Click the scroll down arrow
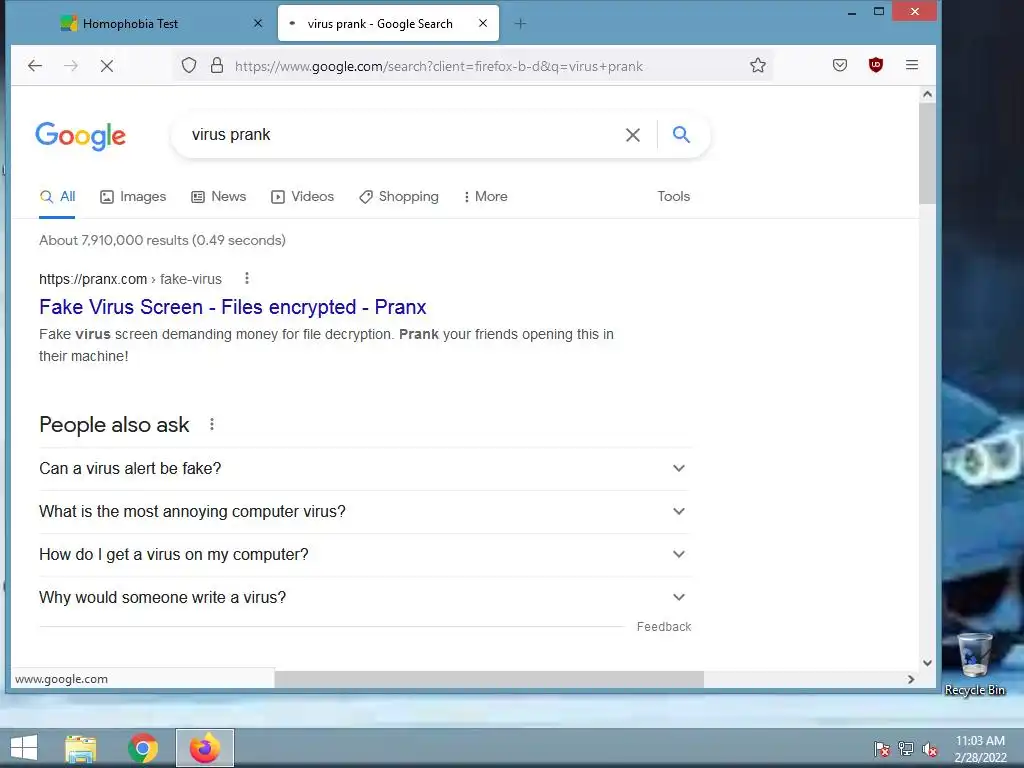Viewport: 1024px width, 768px height. [927, 663]
